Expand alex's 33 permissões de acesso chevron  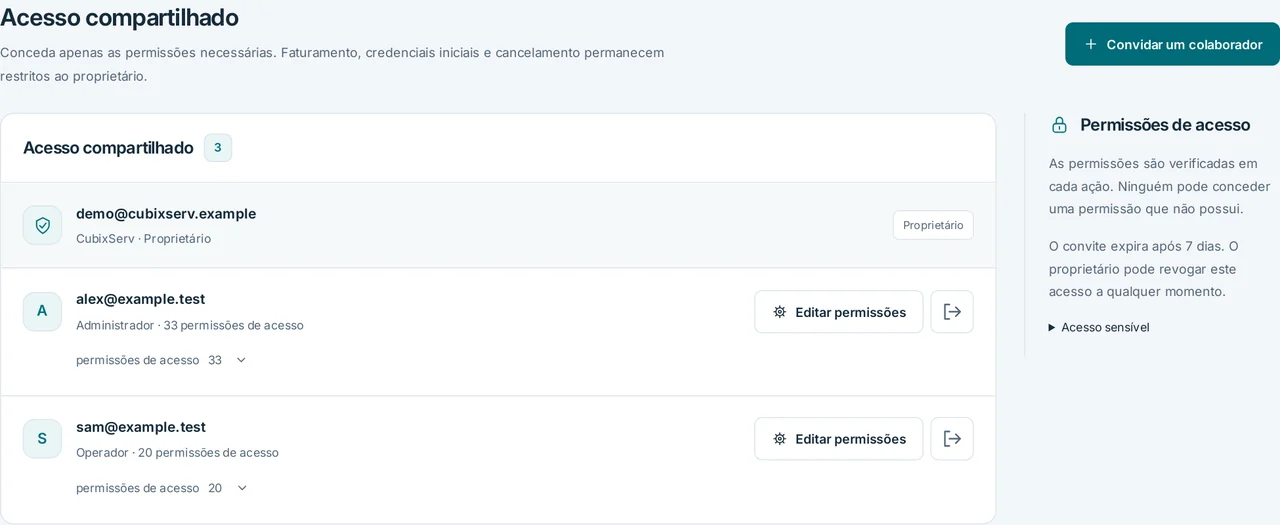coord(241,360)
